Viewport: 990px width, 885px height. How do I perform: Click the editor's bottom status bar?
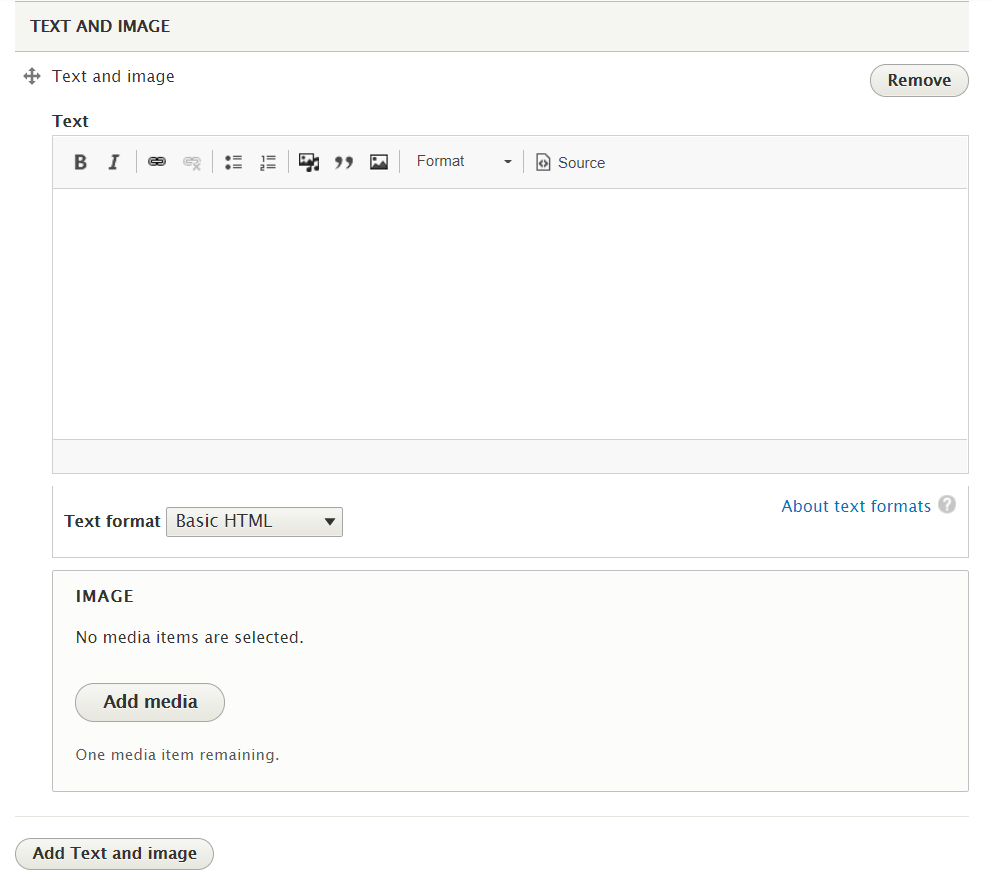510,456
